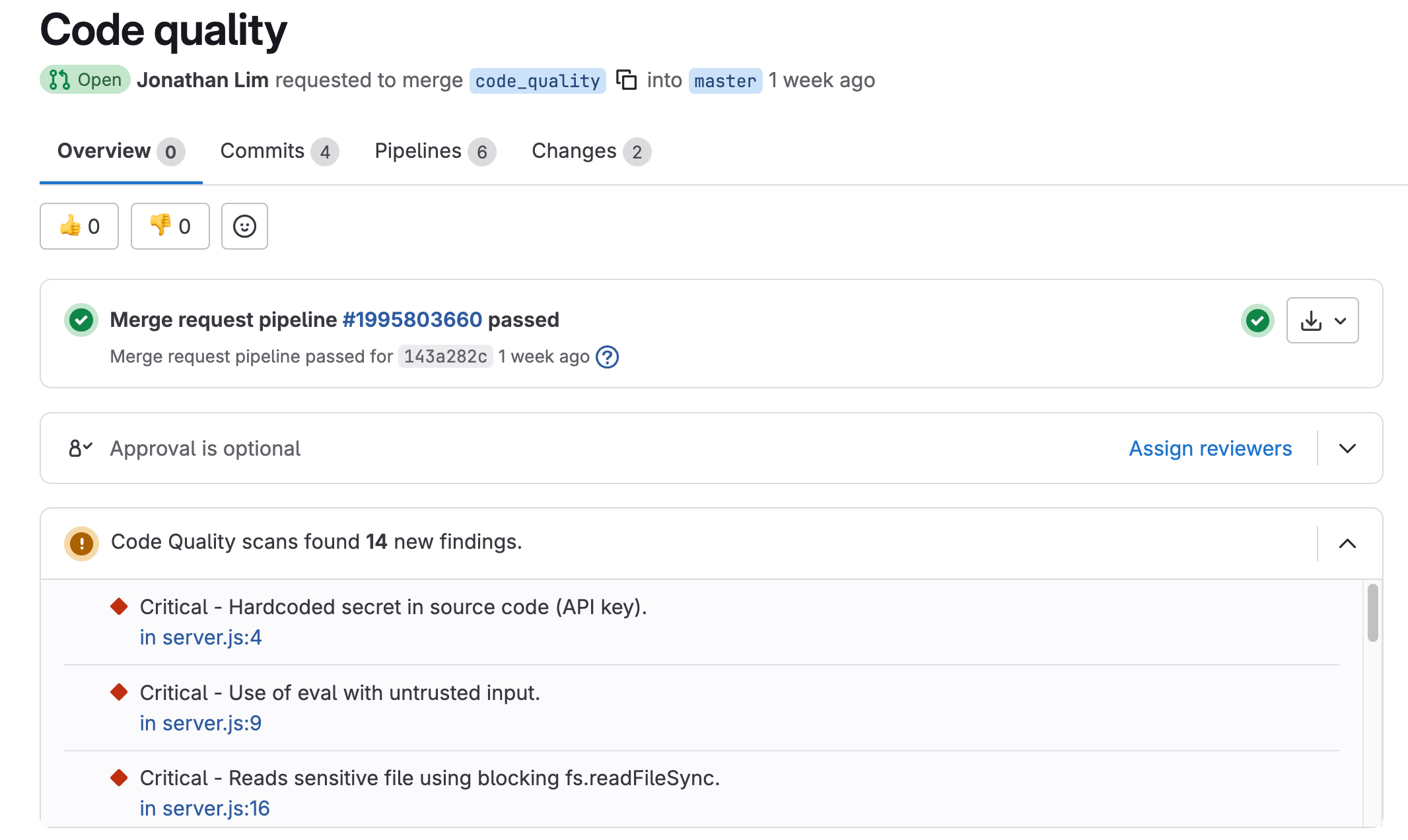Click the Open merge request status badge
The height and width of the screenshot is (840, 1408).
point(85,79)
